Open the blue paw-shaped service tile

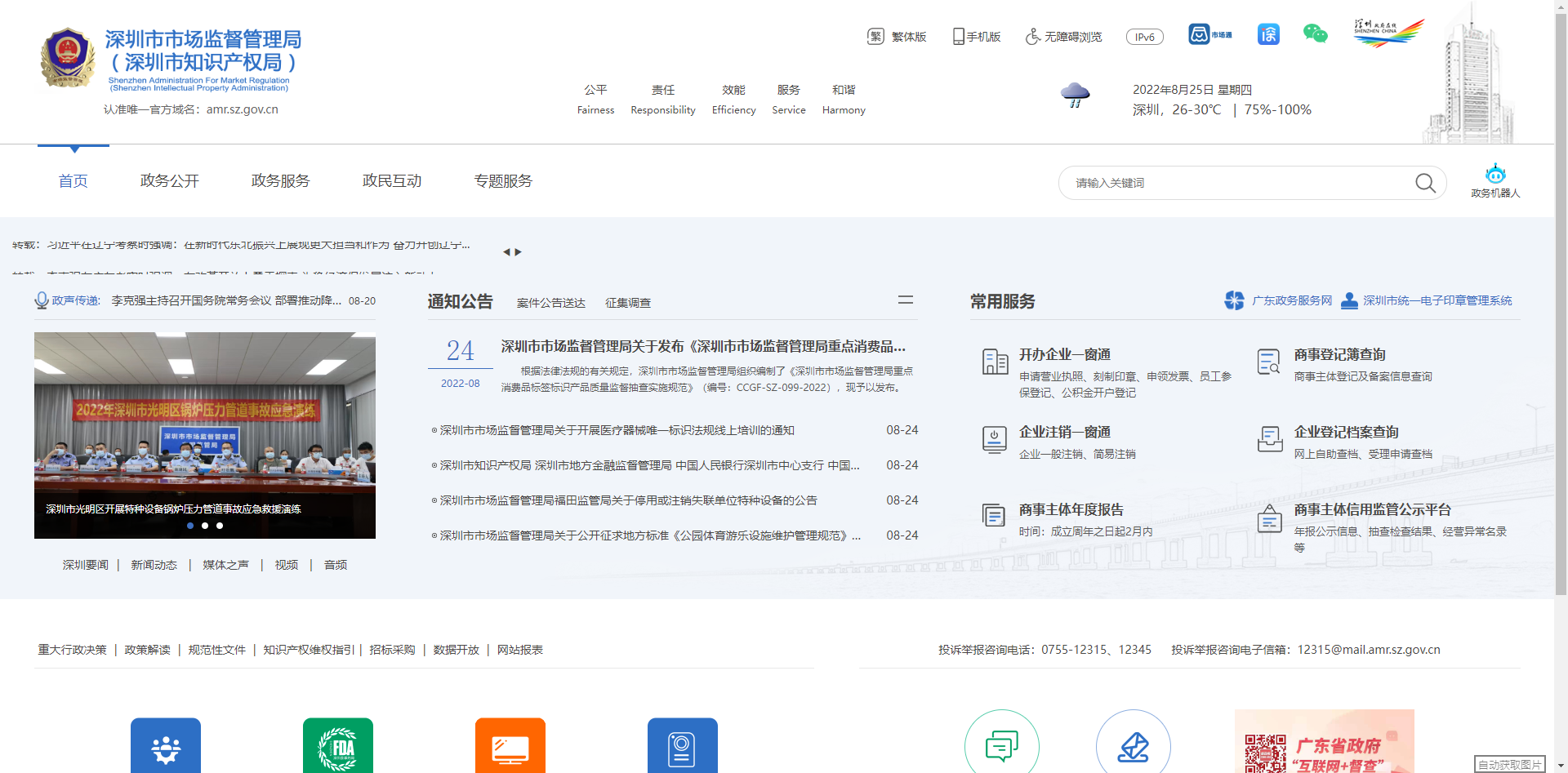click(x=166, y=745)
